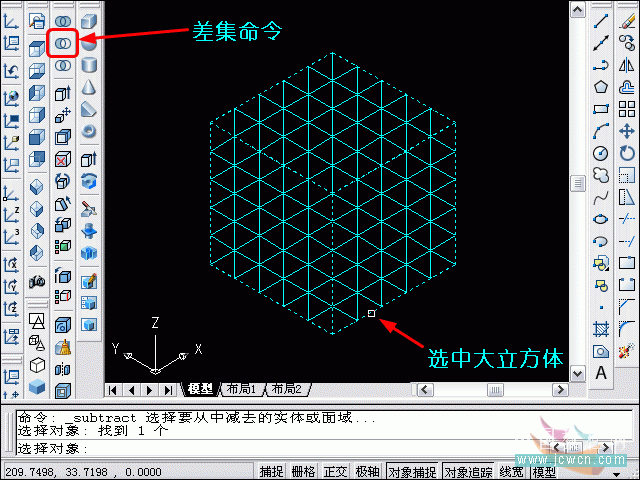Viewport: 640px width, 480px height.
Task: Toggle 模型 model space button in status bar
Action: tap(544, 471)
